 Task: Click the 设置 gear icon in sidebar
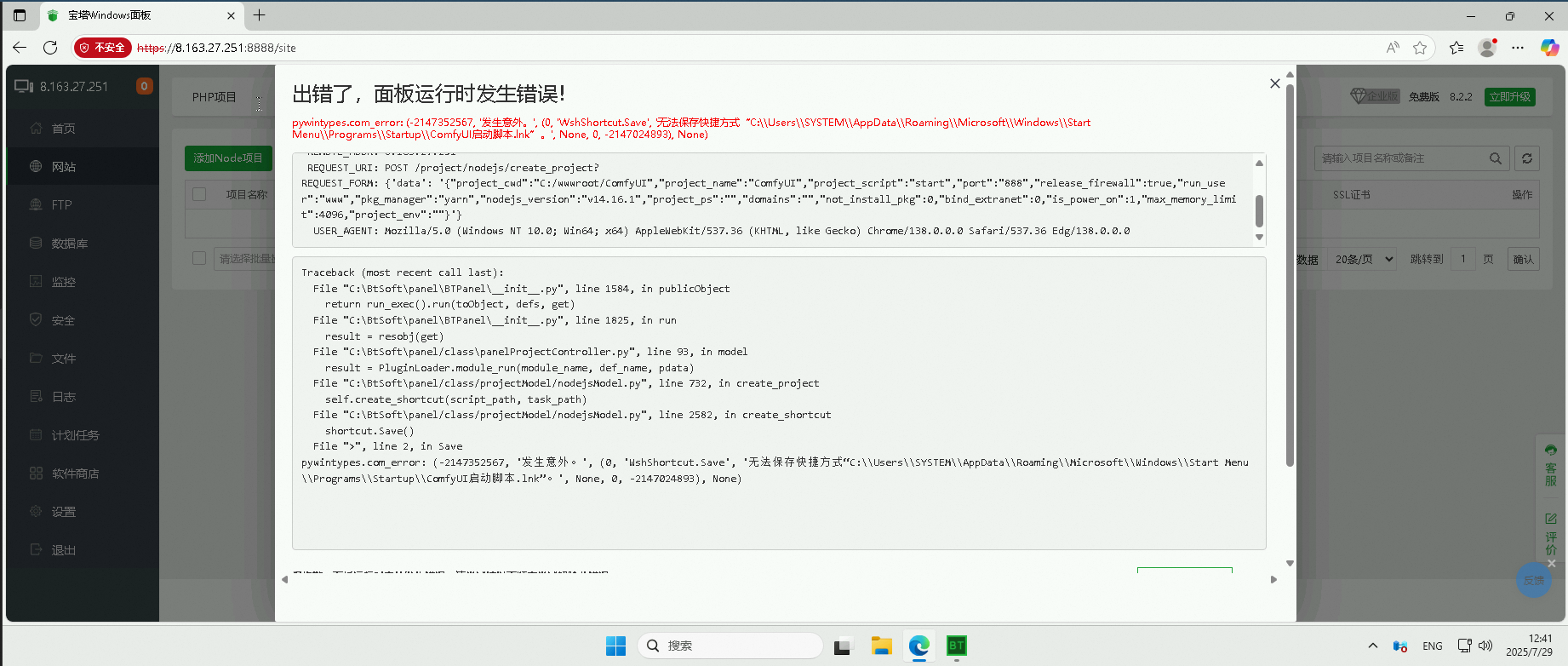click(36, 512)
